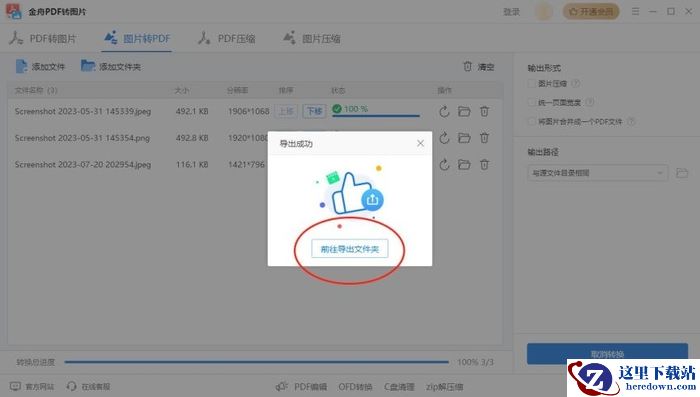Delete Screenshot 2023-07-20 202954.jpeg with trash icon

click(484, 164)
